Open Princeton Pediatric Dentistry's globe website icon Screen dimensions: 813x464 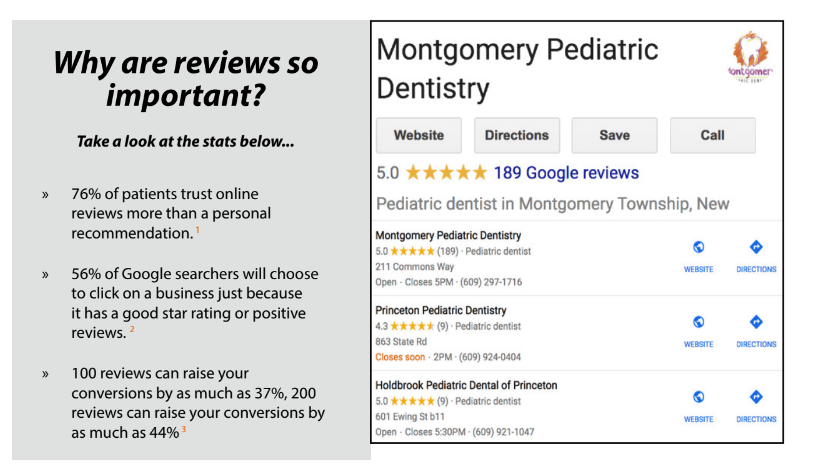pyautogui.click(x=698, y=322)
